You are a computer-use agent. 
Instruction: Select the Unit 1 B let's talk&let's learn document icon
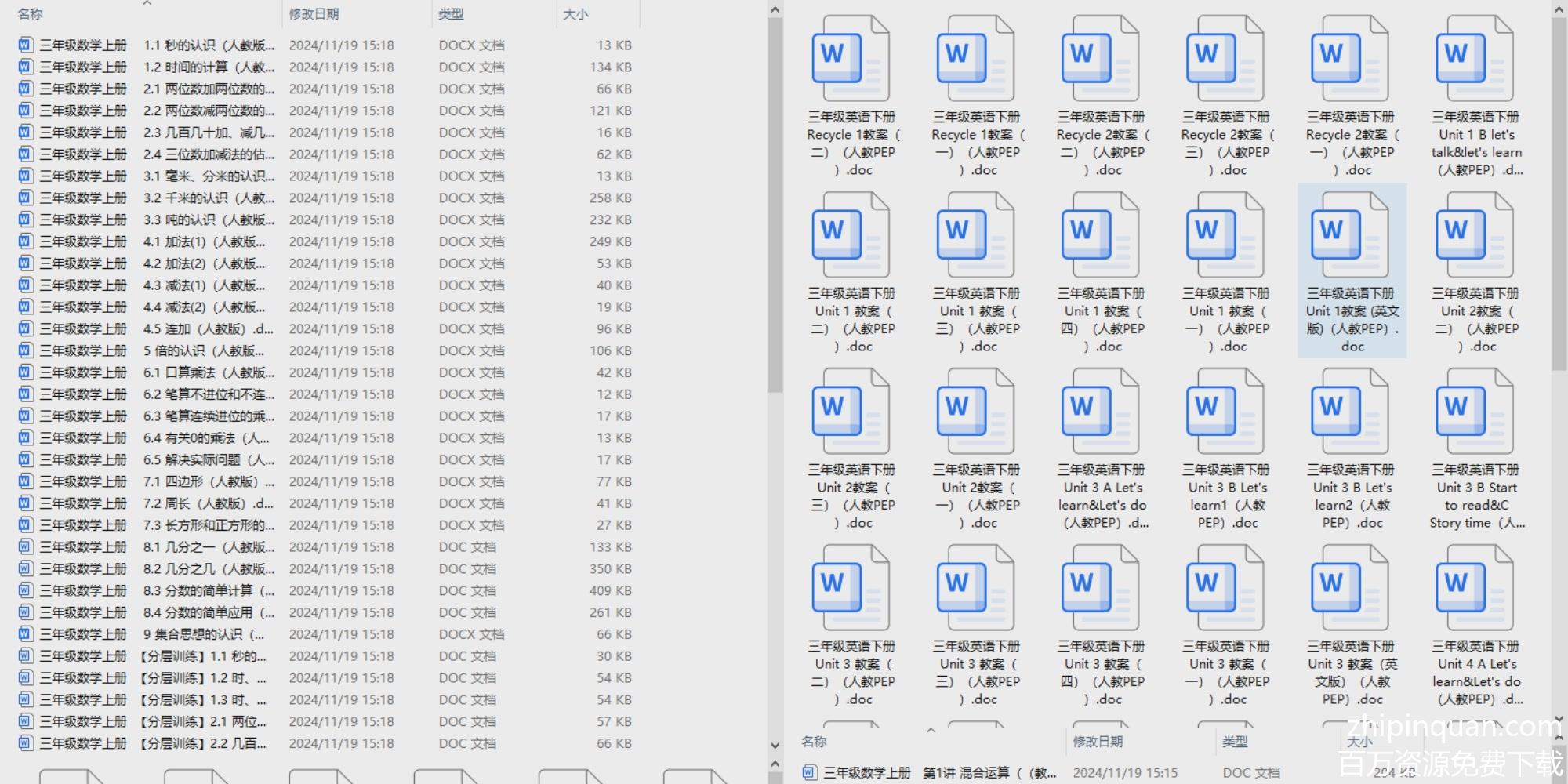click(x=1475, y=59)
